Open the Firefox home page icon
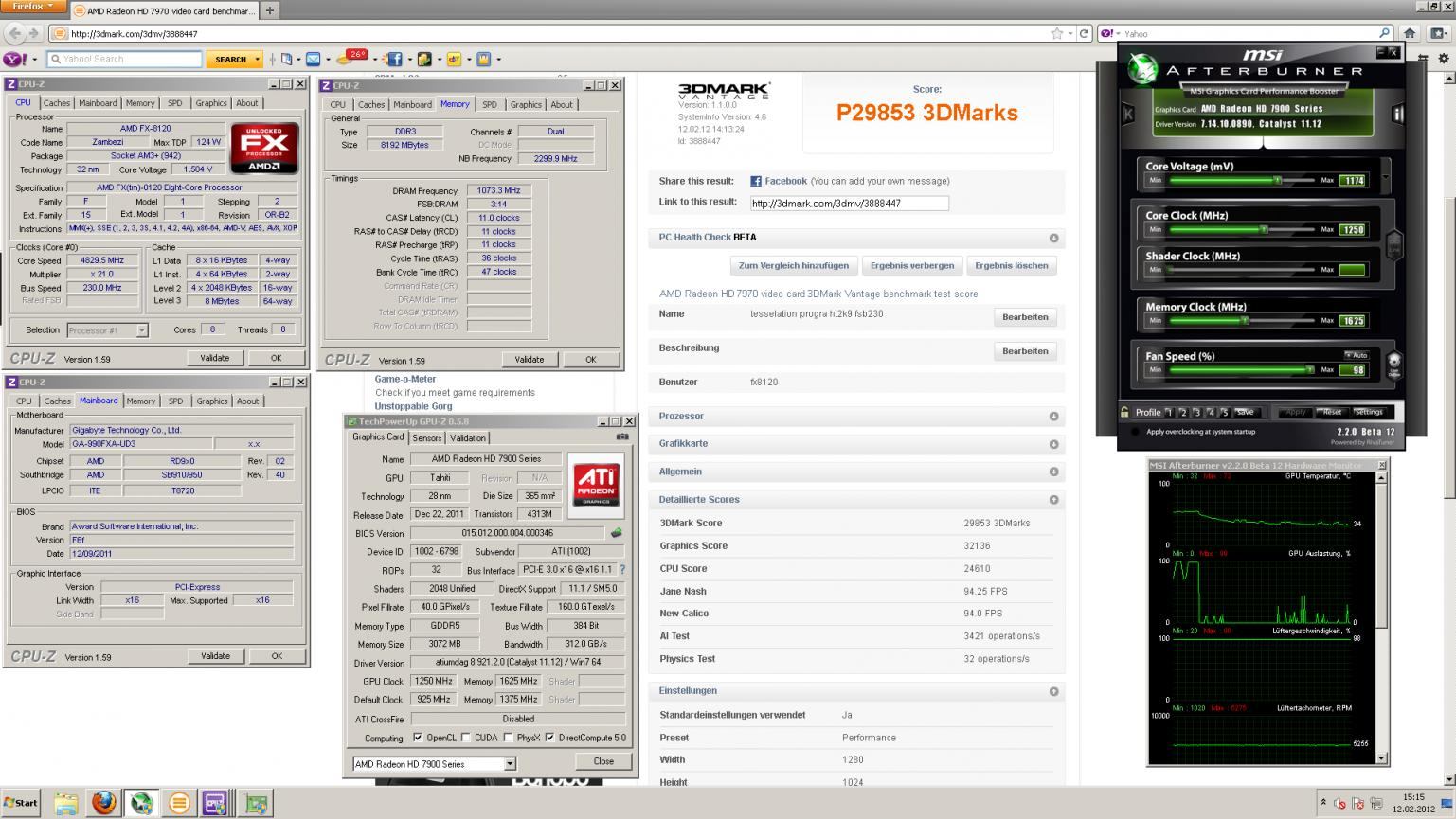 click(1410, 33)
